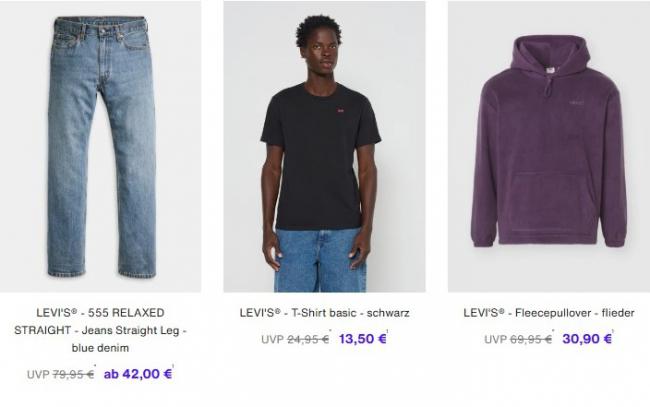Click the red Levi's logo on black T-shirt

point(340,110)
